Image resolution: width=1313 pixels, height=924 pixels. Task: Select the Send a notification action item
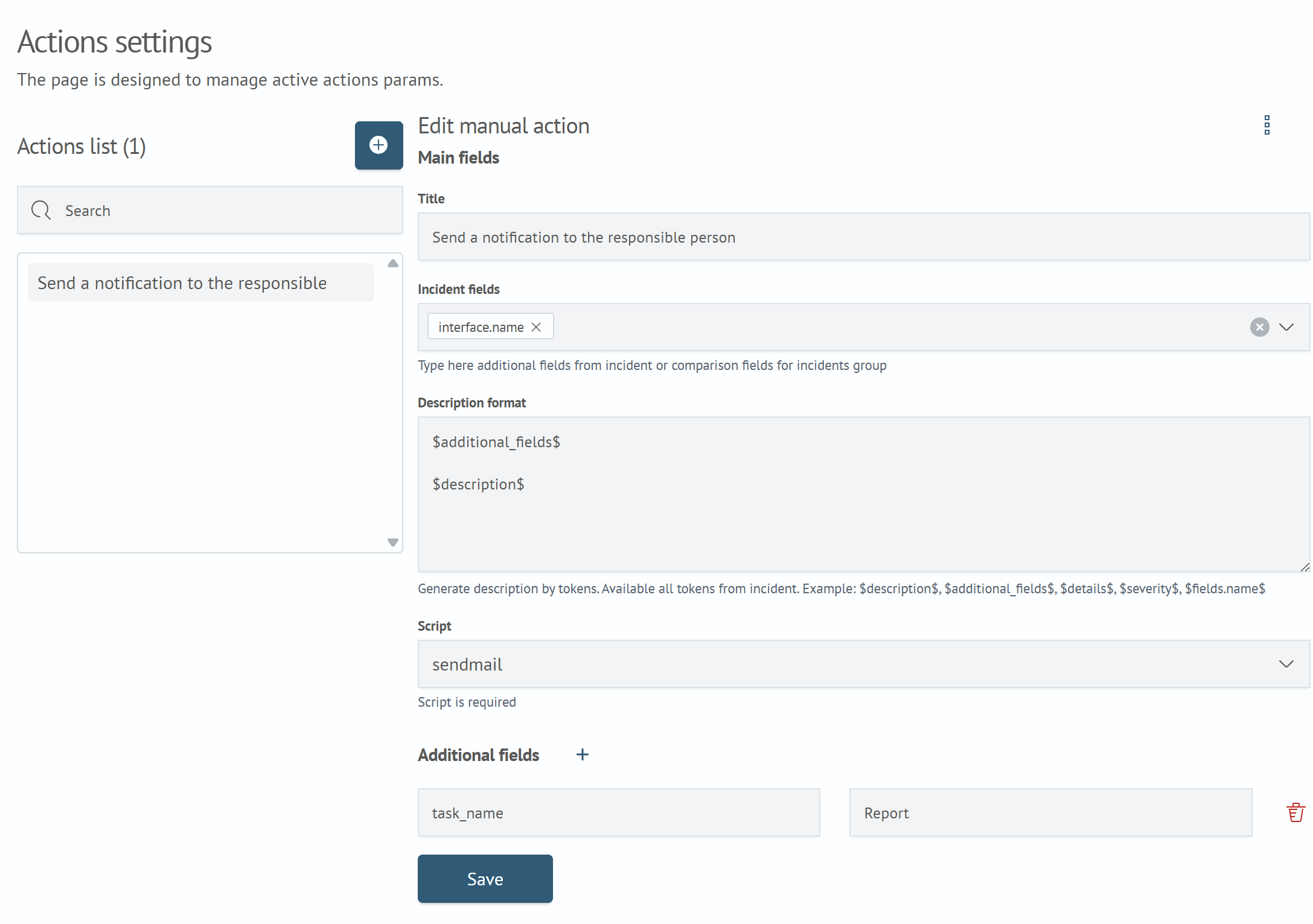[x=201, y=282]
